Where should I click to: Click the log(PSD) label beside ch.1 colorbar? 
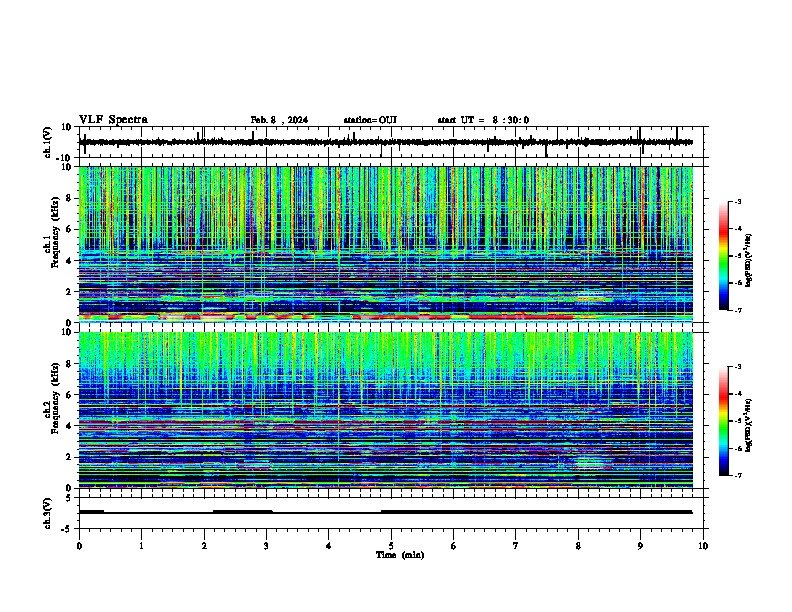[748, 261]
